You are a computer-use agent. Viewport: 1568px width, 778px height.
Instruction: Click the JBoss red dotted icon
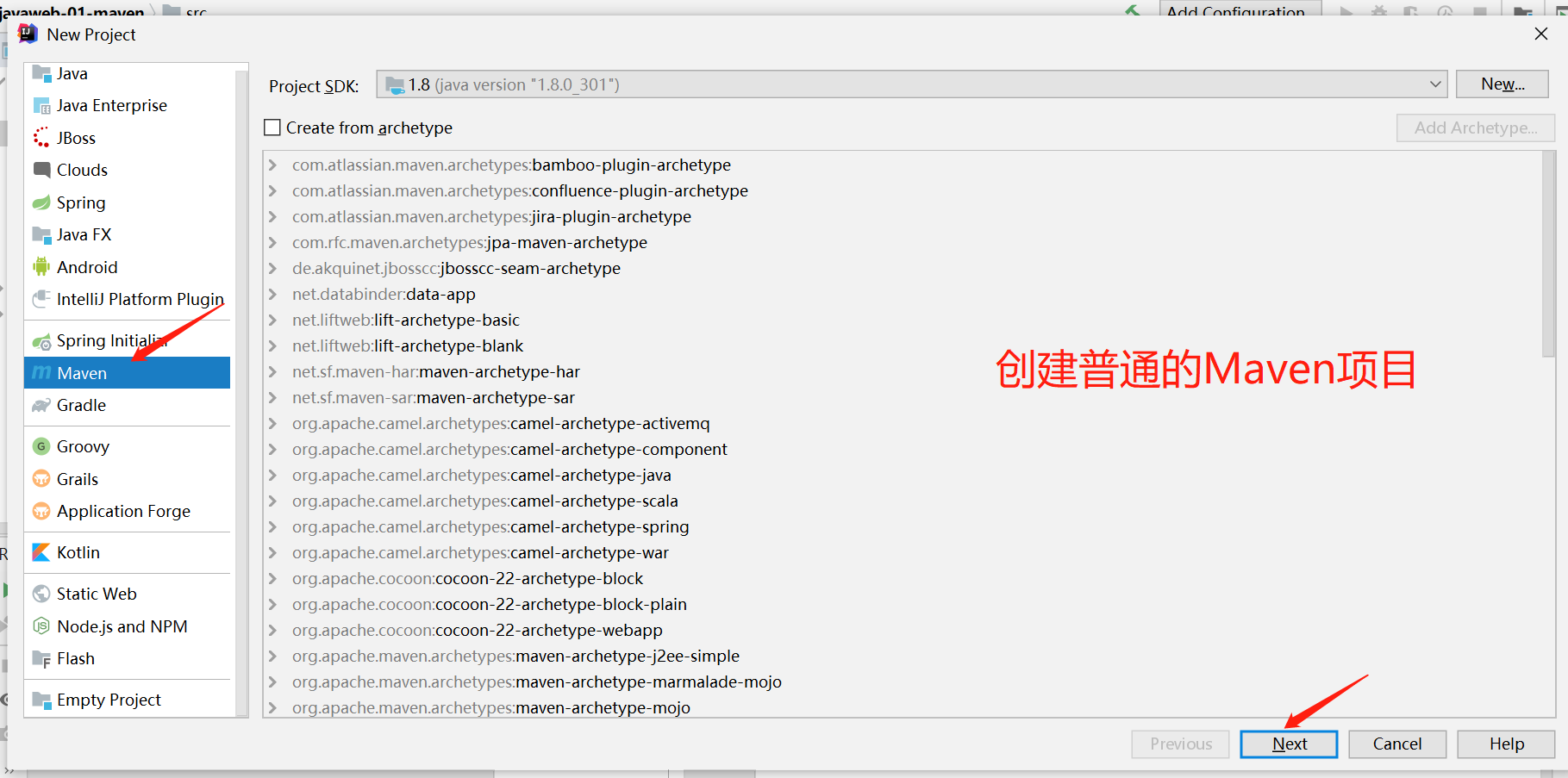point(41,138)
